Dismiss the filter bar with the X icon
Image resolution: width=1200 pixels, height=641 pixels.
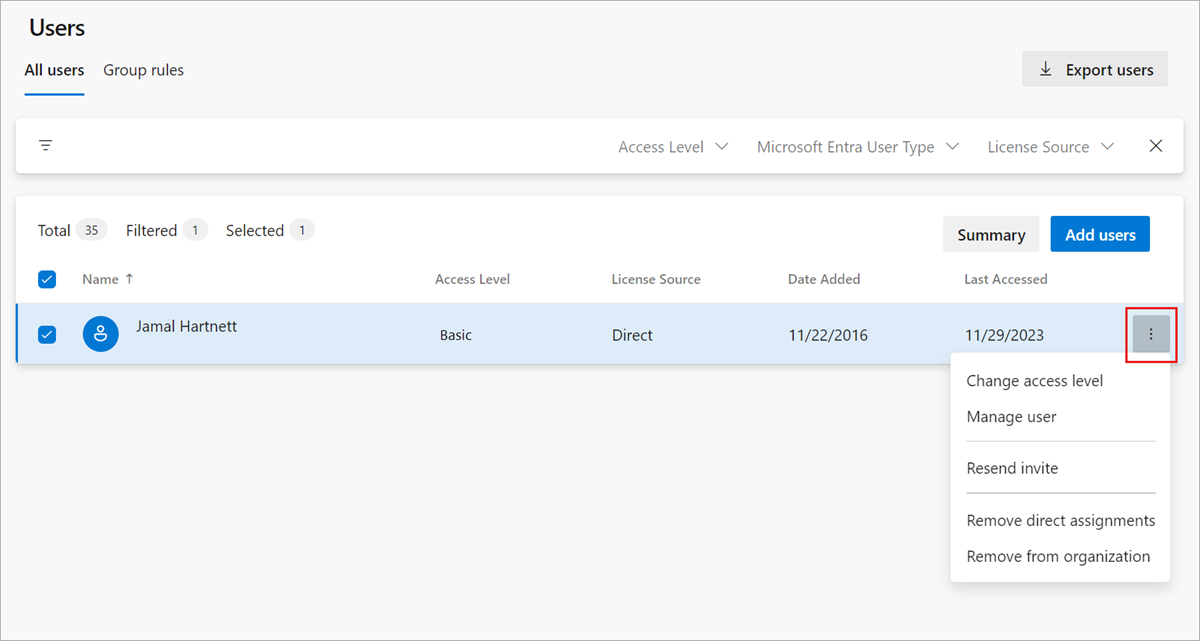[x=1156, y=145]
